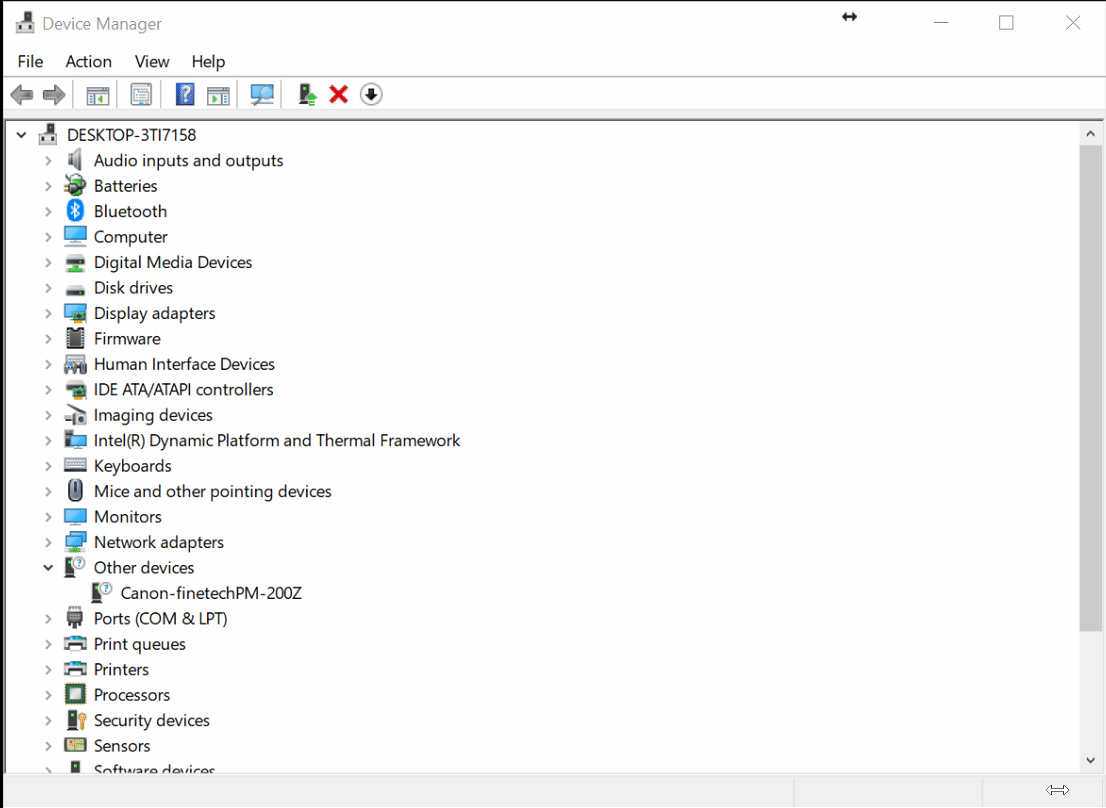The width and height of the screenshot is (1106, 808).
Task: Click unknown device icon beside Canon-finetechPM-200Z
Action: (102, 592)
